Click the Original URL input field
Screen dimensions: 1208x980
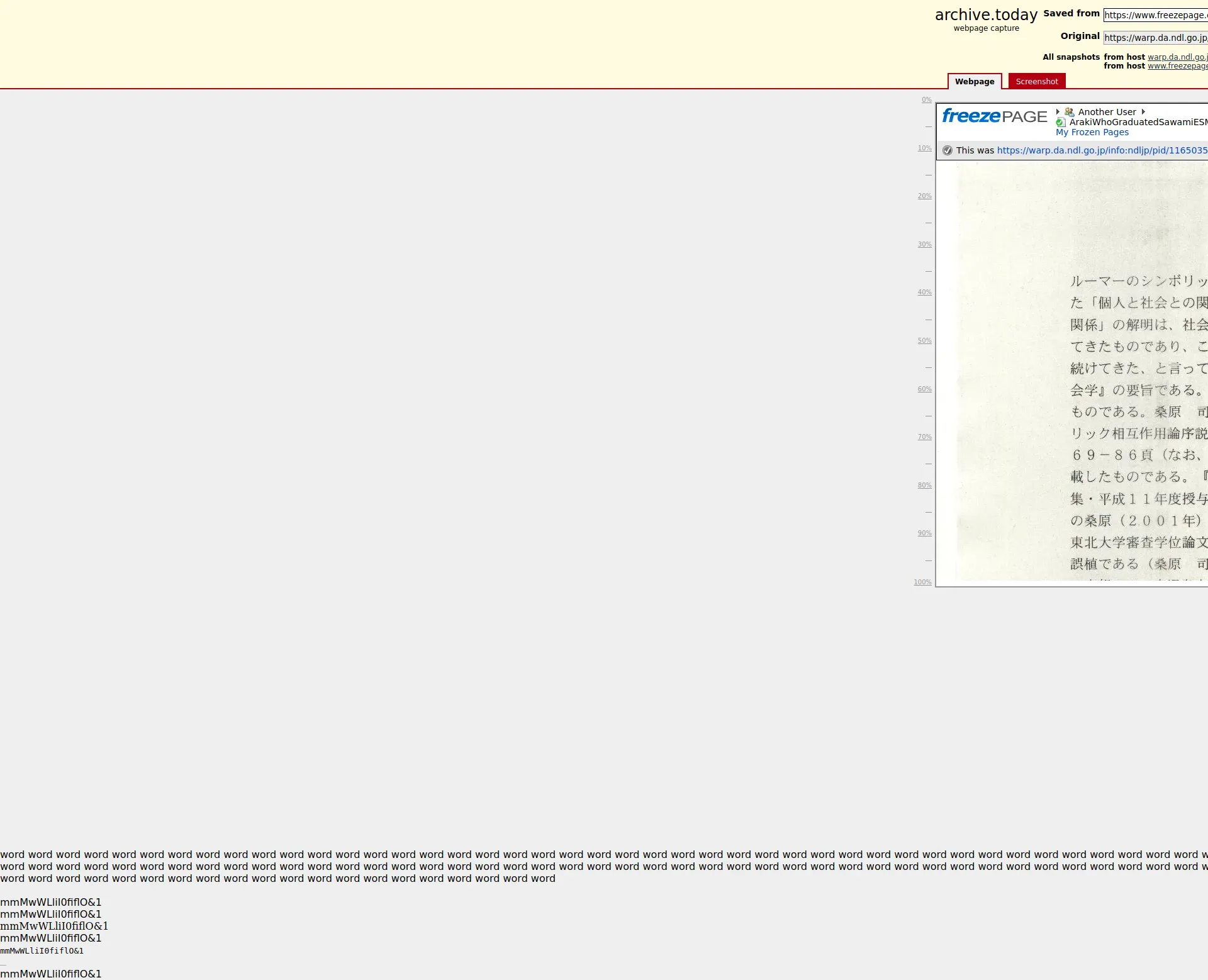tap(1155, 38)
